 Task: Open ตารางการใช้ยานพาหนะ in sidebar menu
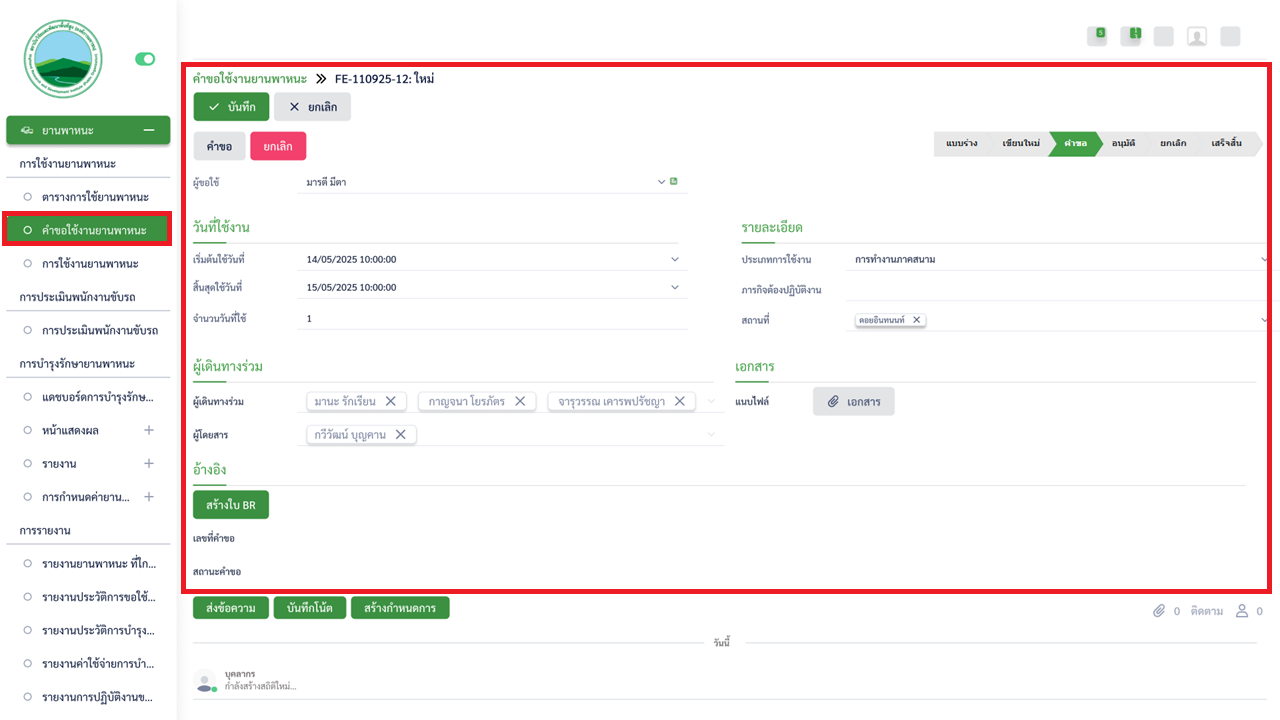pos(95,197)
